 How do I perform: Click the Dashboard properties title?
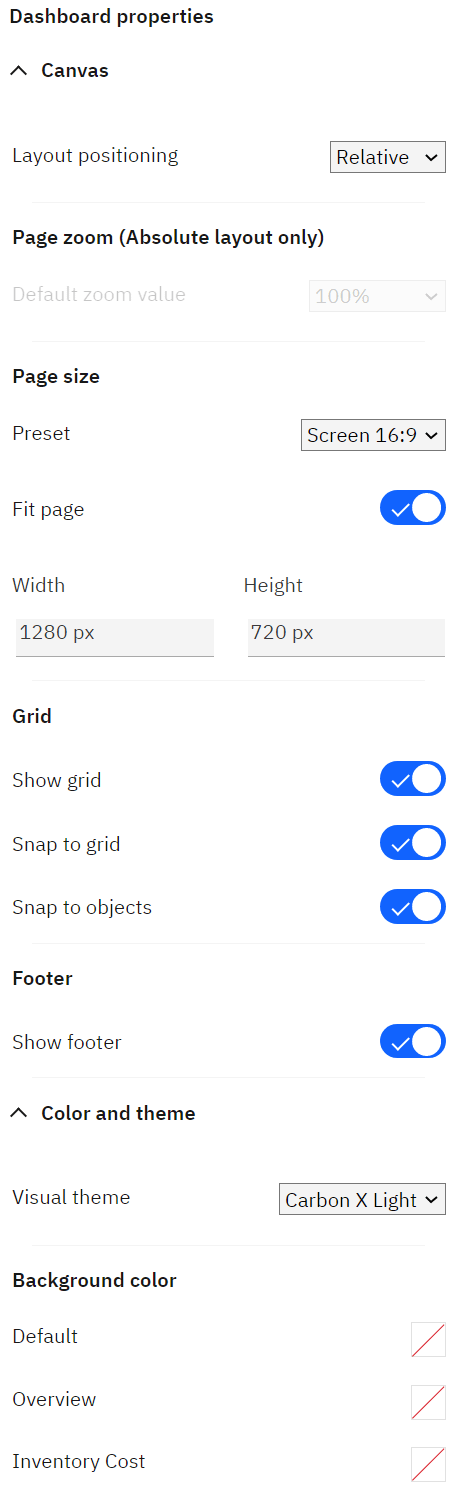tap(111, 17)
